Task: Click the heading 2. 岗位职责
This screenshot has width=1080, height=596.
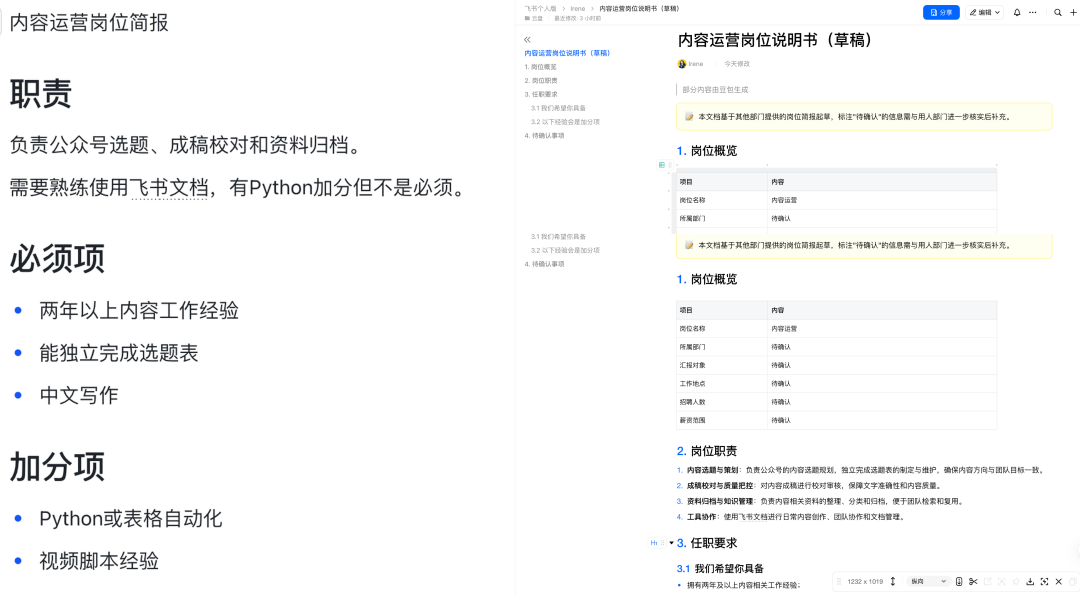Action: point(707,451)
